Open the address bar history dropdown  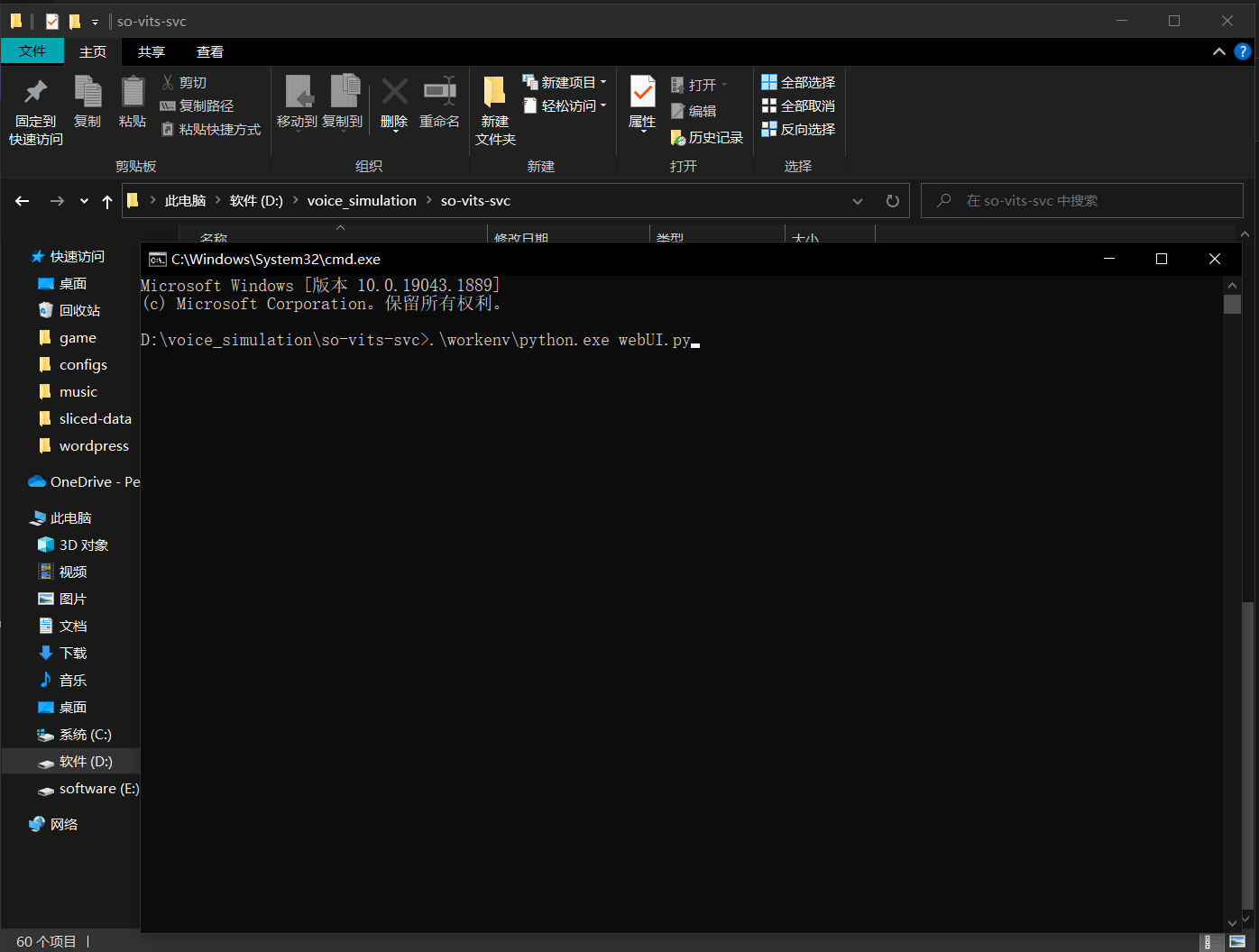(857, 201)
